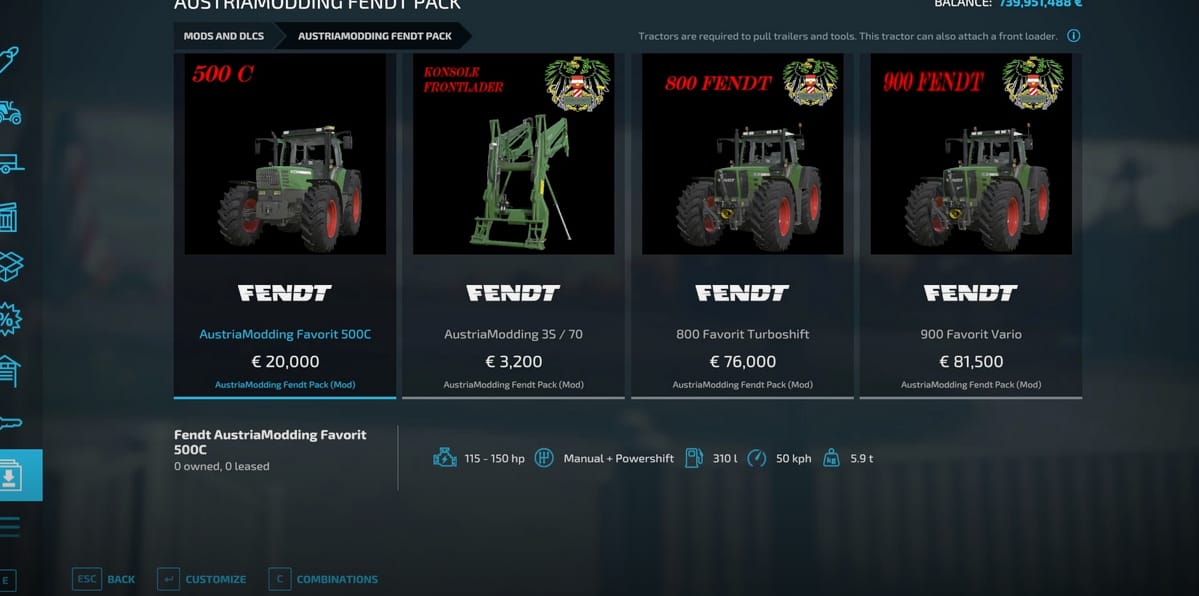Open the placeable buildings shed icon
1199x596 pixels.
[8, 217]
